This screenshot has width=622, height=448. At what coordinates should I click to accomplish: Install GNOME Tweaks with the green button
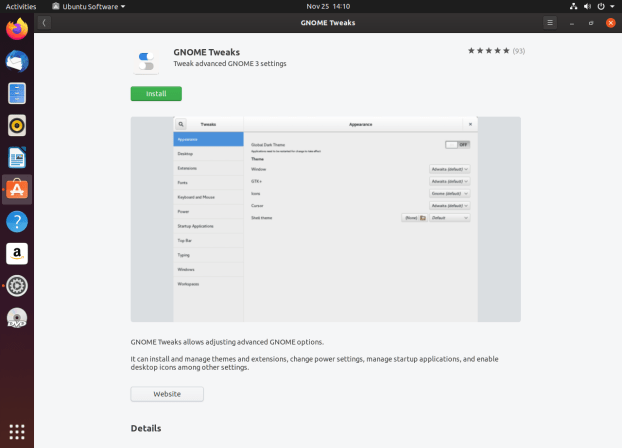156,94
